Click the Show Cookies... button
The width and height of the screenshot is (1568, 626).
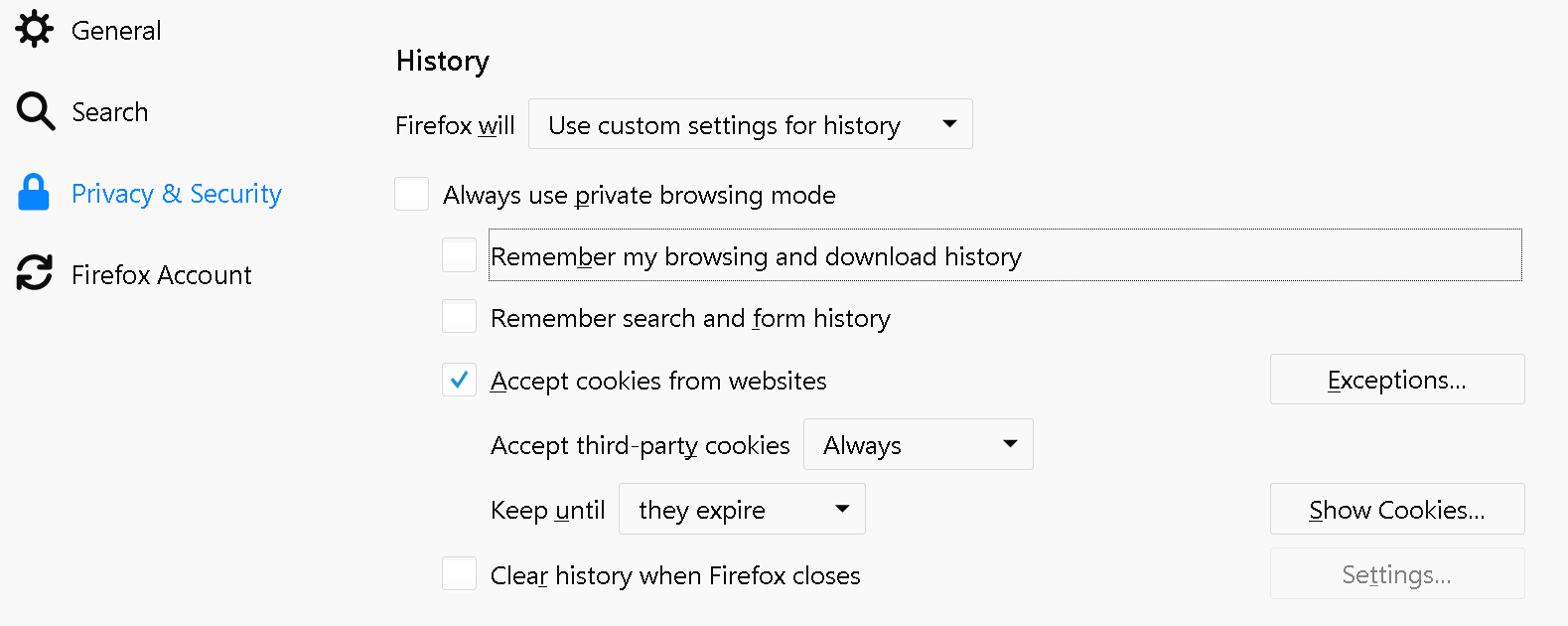point(1397,509)
